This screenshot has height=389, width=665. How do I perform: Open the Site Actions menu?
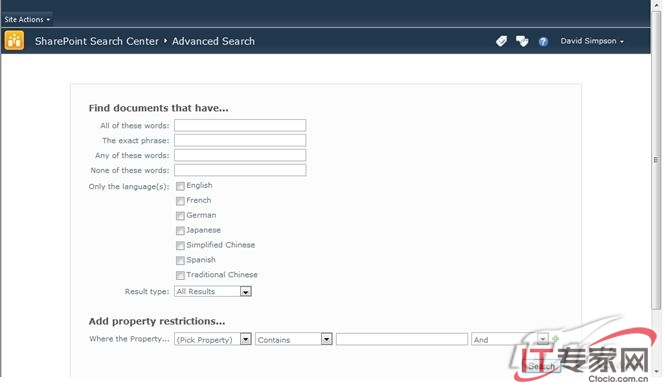[x=27, y=20]
